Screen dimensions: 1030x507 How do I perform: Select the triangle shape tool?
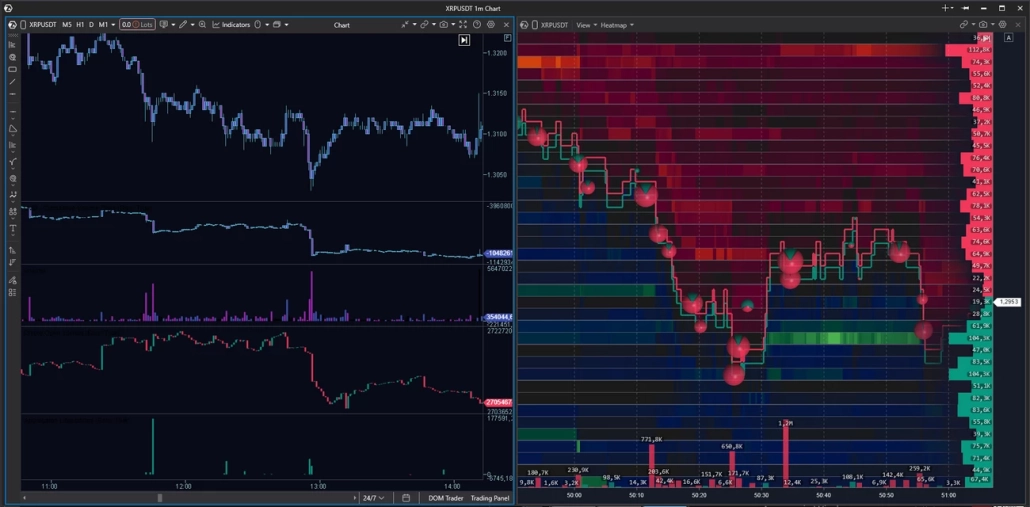(x=12, y=129)
